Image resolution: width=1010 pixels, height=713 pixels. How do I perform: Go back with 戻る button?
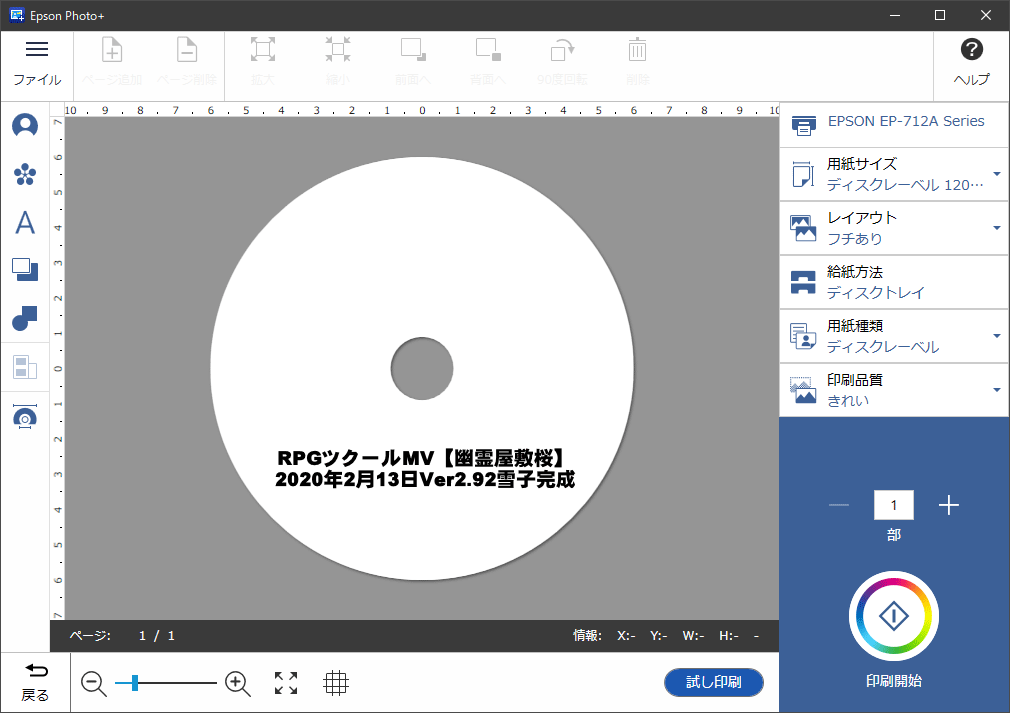tap(35, 682)
